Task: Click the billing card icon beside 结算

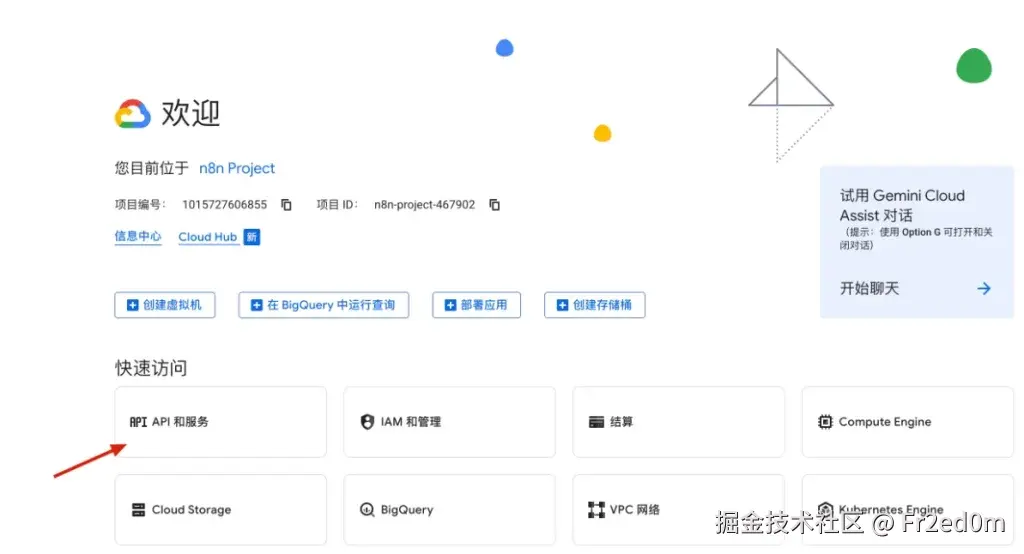Action: click(596, 422)
